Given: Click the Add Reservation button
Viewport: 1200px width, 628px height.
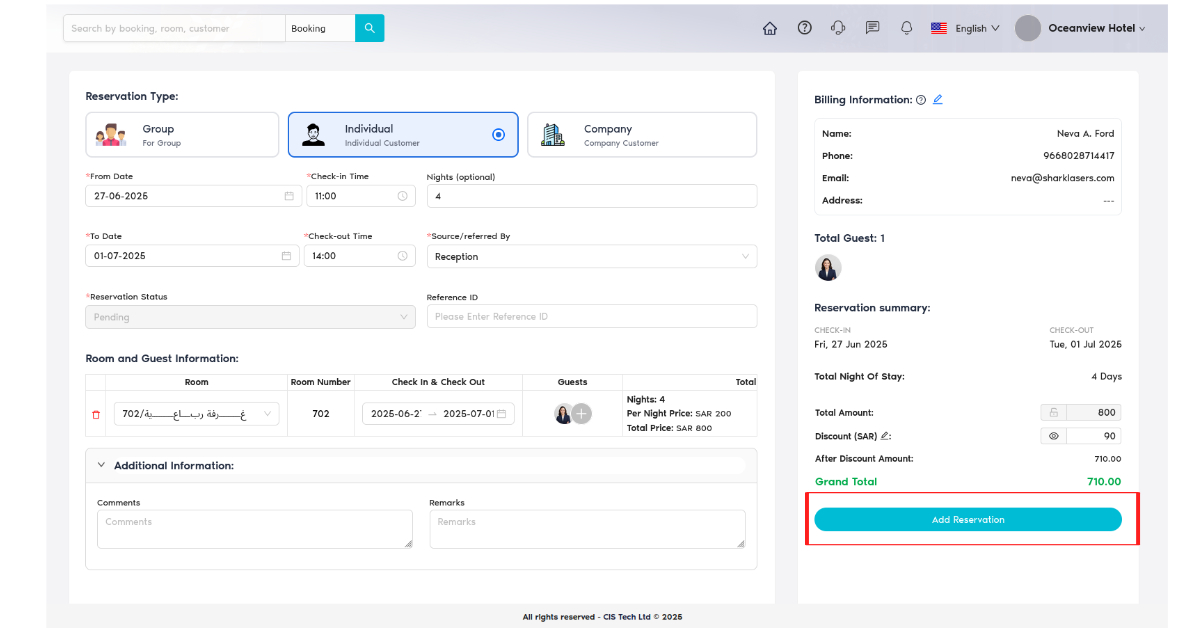Looking at the screenshot, I should [x=967, y=520].
